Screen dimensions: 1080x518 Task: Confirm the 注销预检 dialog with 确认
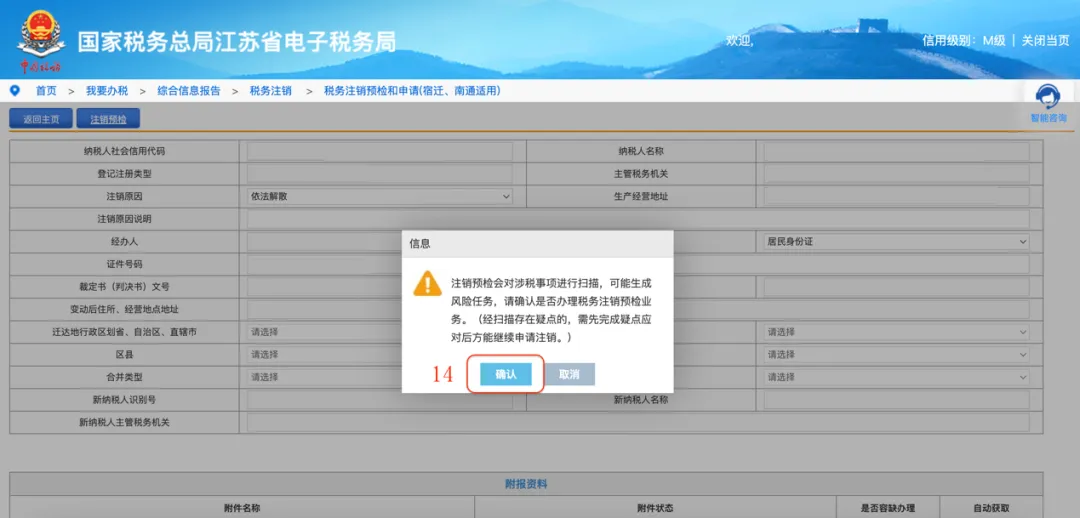(x=506, y=374)
